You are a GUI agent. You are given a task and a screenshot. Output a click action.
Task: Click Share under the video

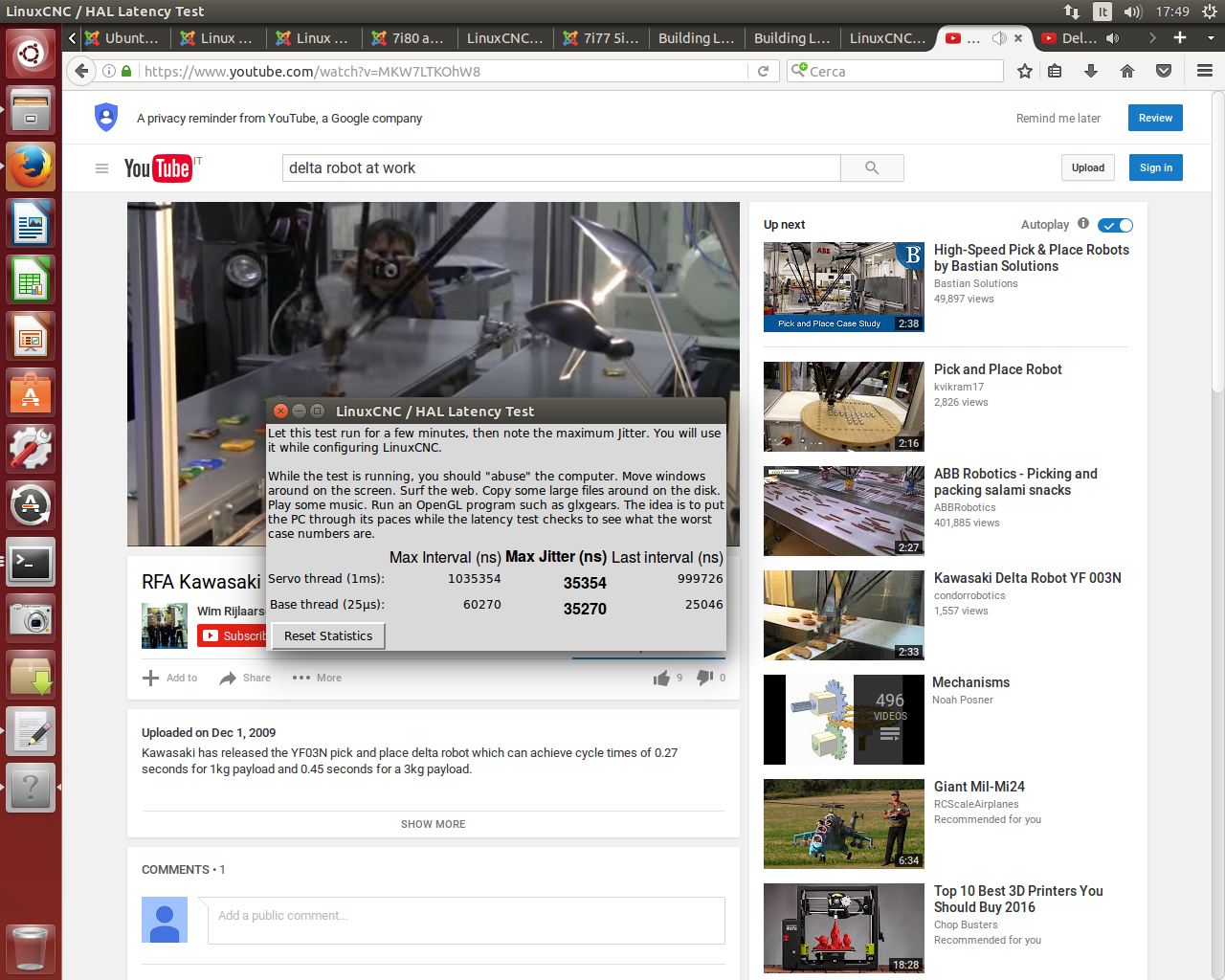tap(245, 678)
